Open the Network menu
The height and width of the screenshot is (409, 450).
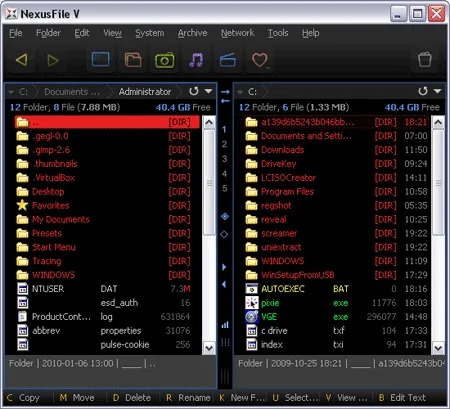coord(238,33)
